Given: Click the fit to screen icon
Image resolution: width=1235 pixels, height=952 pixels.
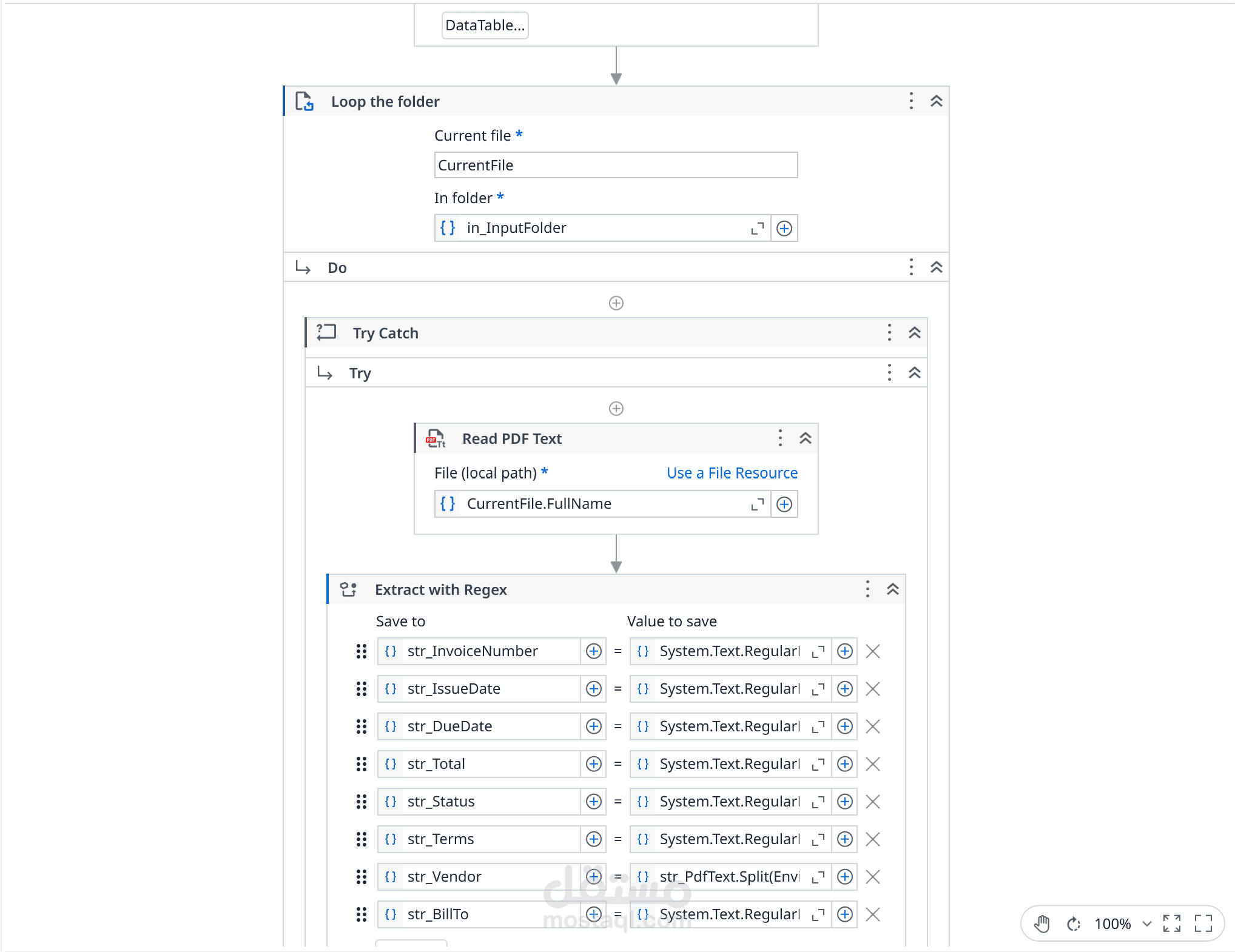Looking at the screenshot, I should click(x=1172, y=924).
